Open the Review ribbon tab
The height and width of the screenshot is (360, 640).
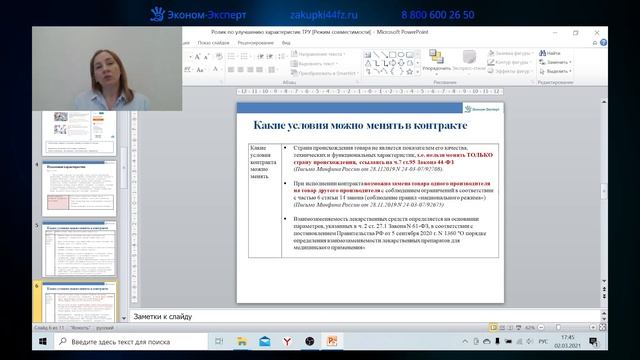tap(256, 42)
